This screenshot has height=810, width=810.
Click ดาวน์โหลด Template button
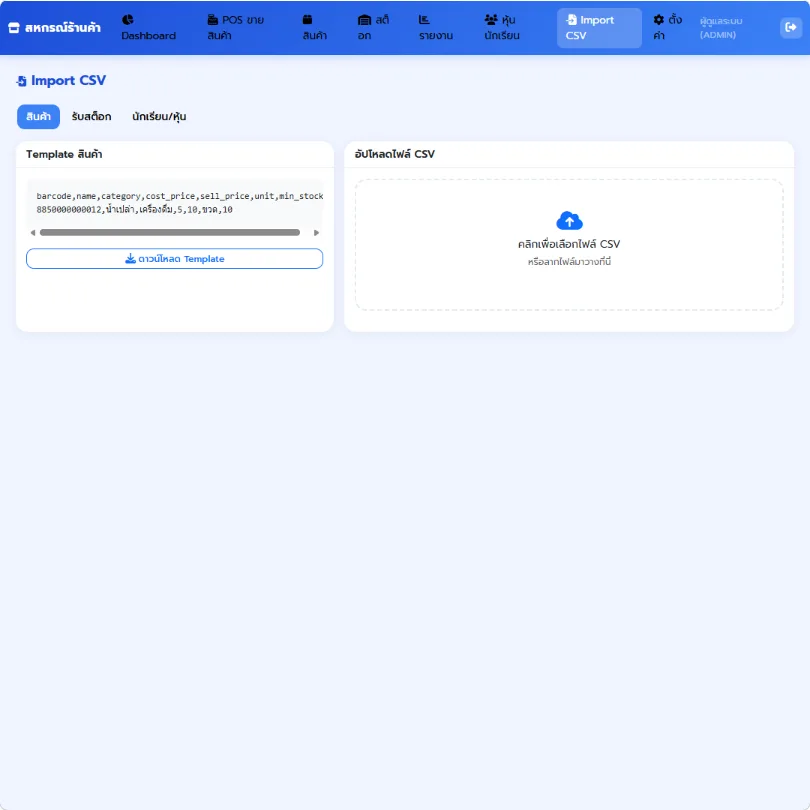175,259
